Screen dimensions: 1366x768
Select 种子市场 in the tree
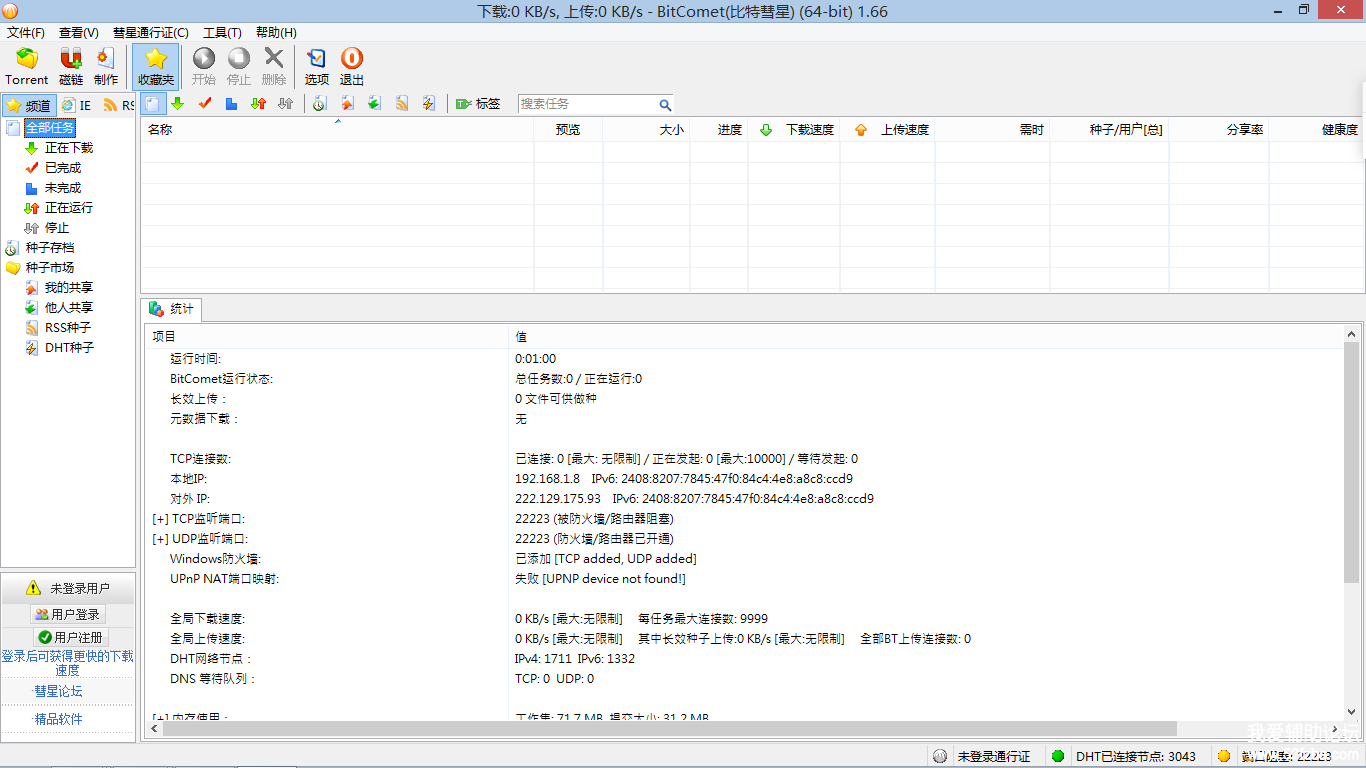(50, 268)
